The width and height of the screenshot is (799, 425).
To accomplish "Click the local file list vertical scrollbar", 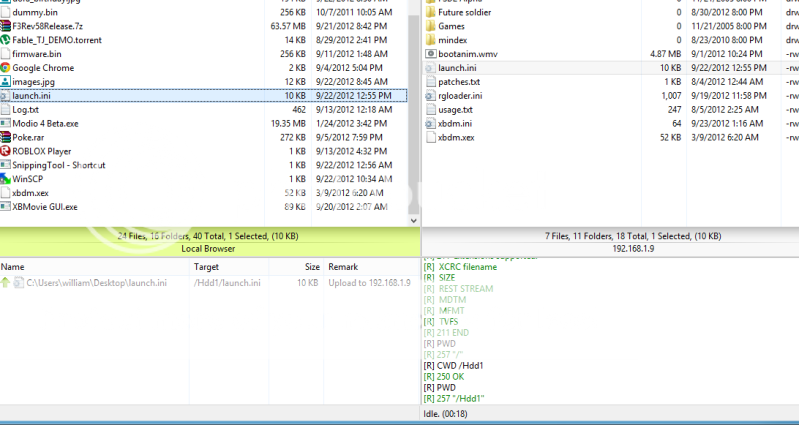I will 414,110.
